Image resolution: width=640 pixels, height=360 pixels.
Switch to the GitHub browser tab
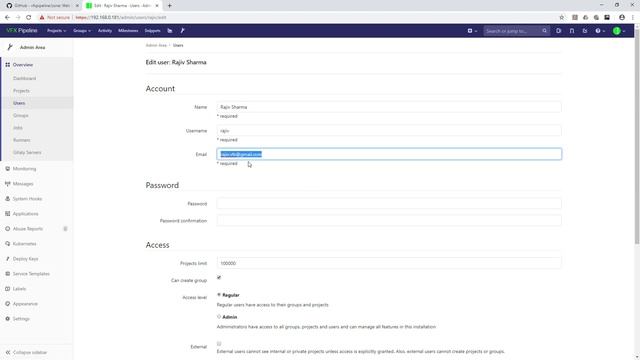tap(41, 6)
